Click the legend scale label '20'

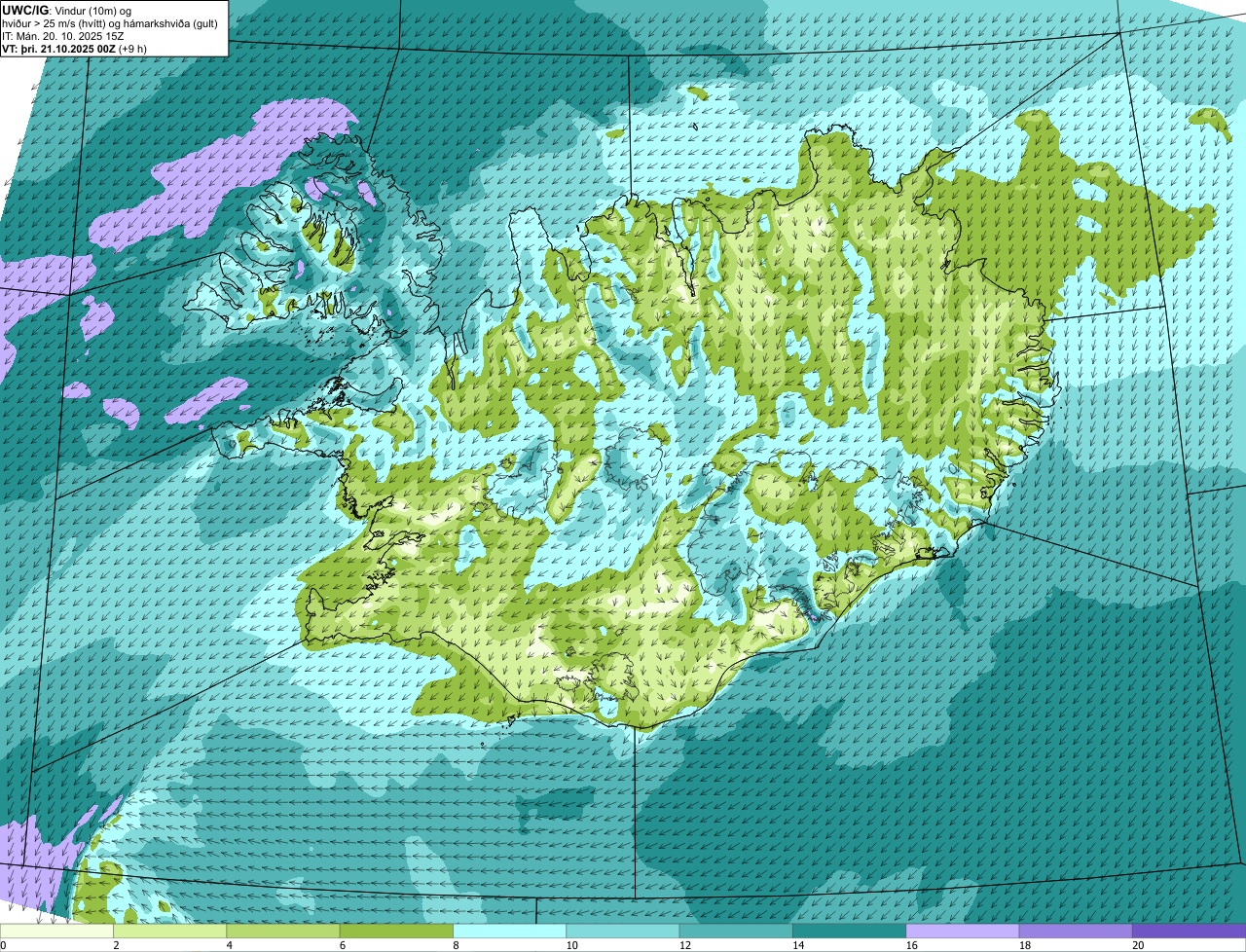tap(1138, 945)
